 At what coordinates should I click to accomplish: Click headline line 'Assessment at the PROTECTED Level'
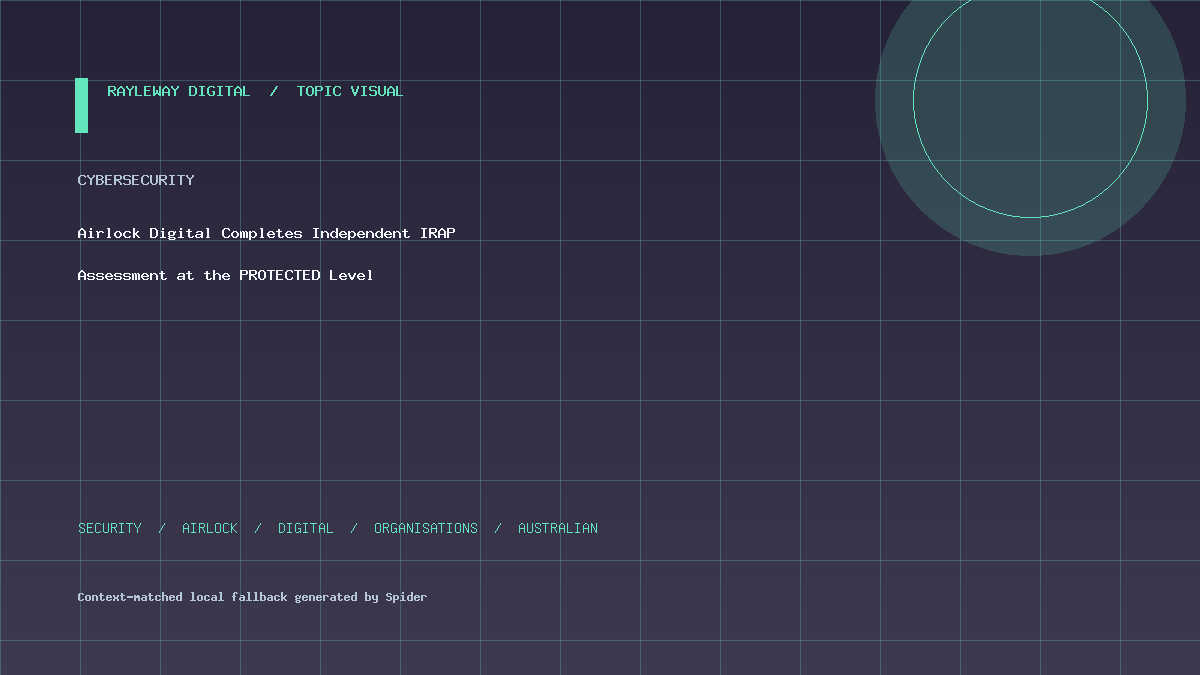[225, 275]
